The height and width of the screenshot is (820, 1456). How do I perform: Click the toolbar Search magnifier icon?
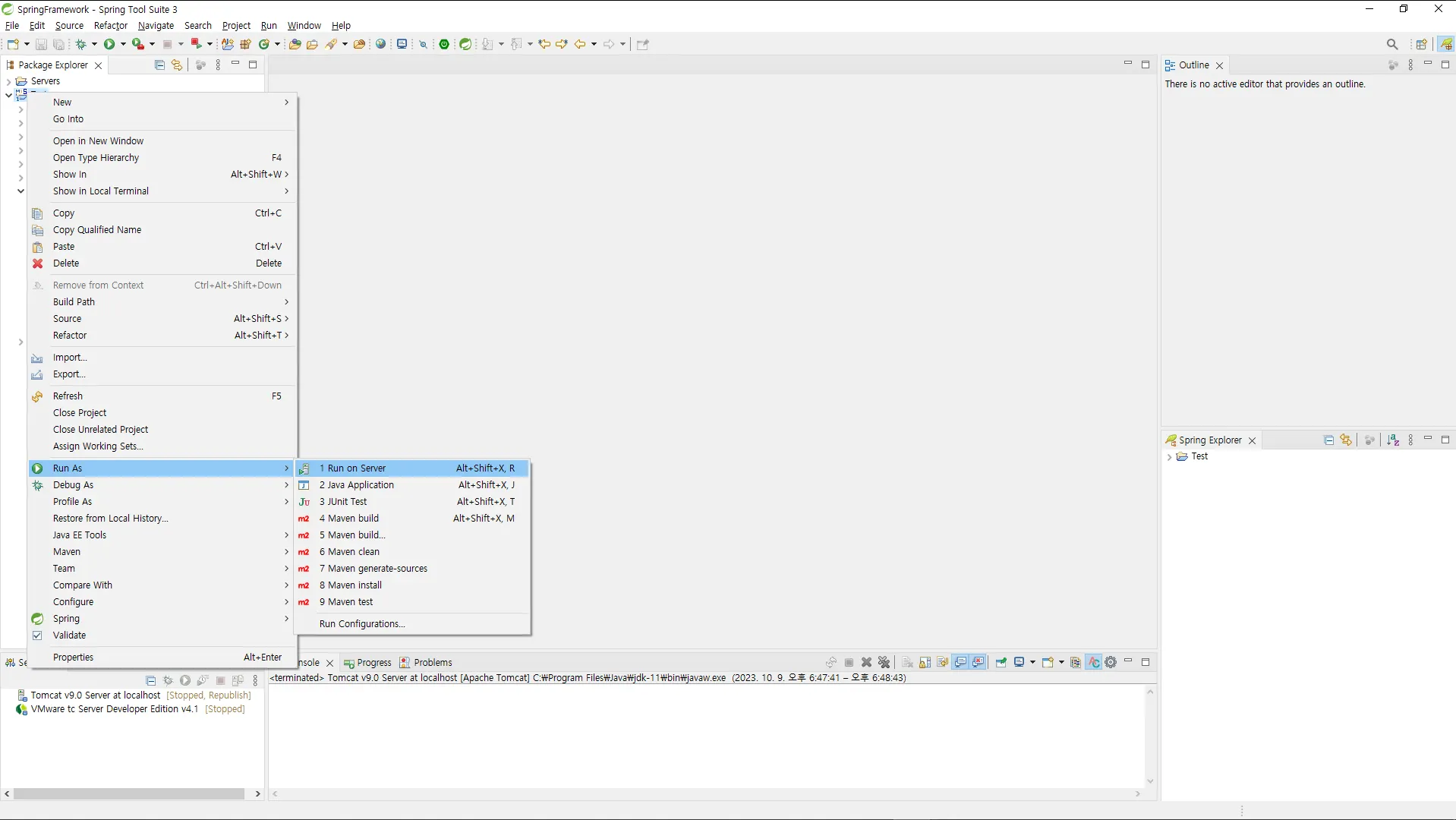pos(1392,44)
